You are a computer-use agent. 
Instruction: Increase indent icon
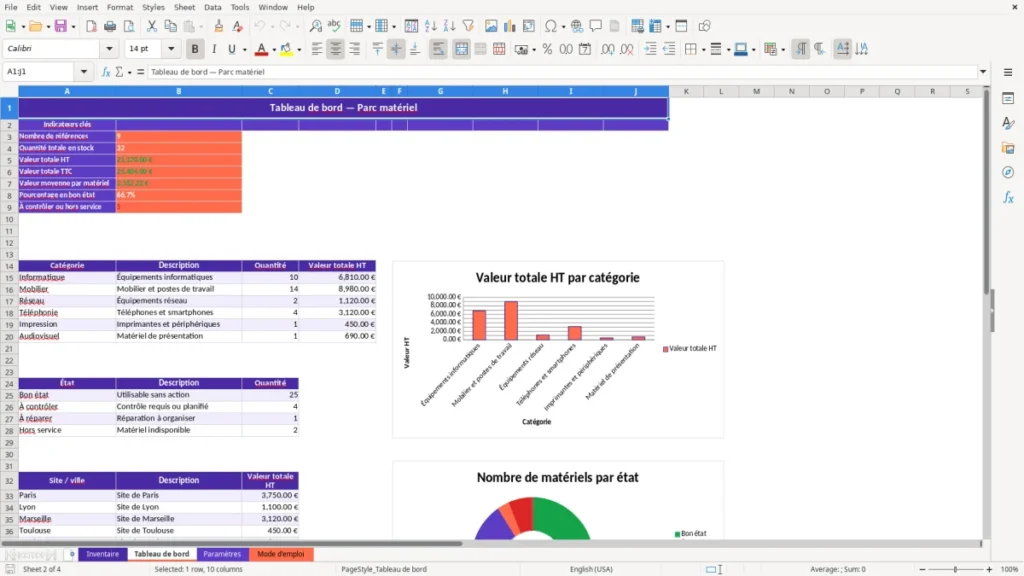(650, 49)
